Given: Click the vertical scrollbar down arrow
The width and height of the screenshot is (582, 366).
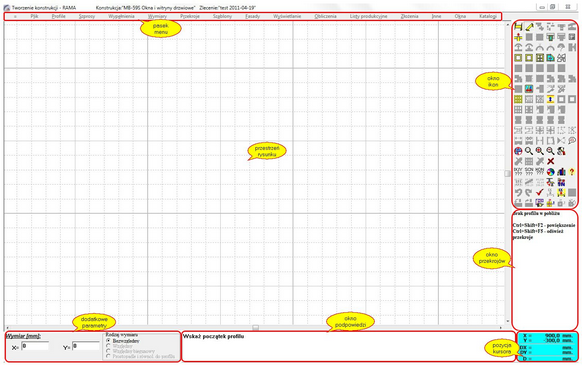Looking at the screenshot, I should click(x=507, y=321).
